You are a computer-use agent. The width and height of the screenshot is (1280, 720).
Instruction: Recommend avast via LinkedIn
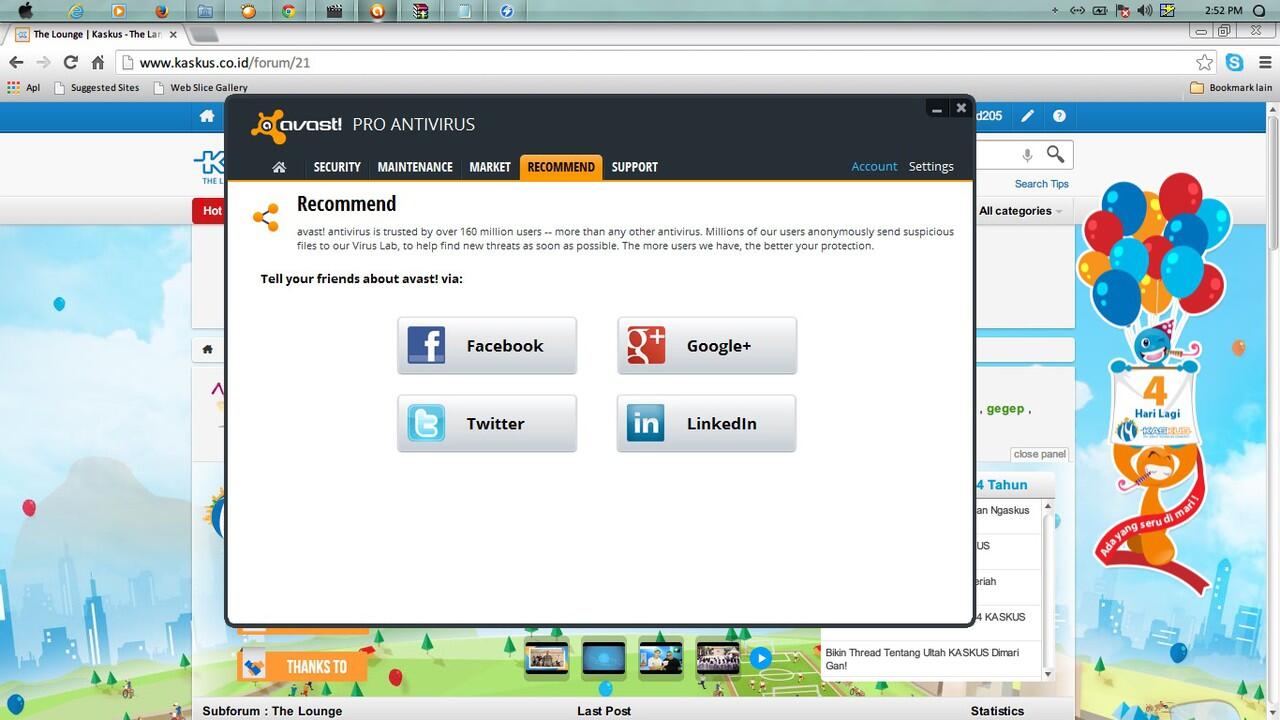coord(707,423)
